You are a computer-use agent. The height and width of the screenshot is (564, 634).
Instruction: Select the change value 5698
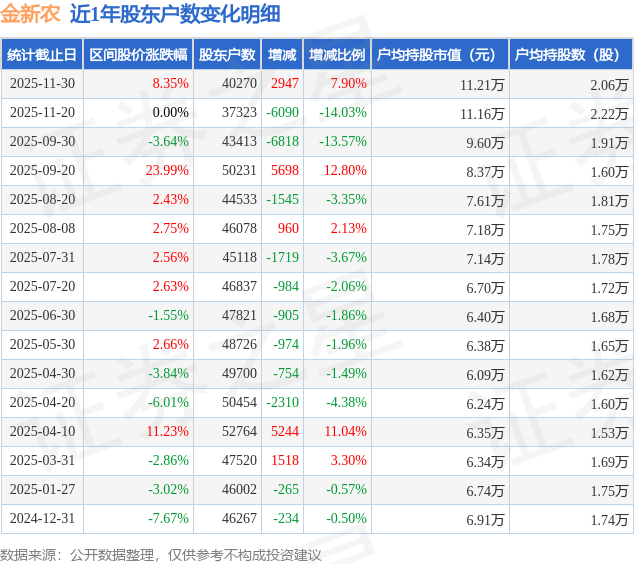(285, 171)
